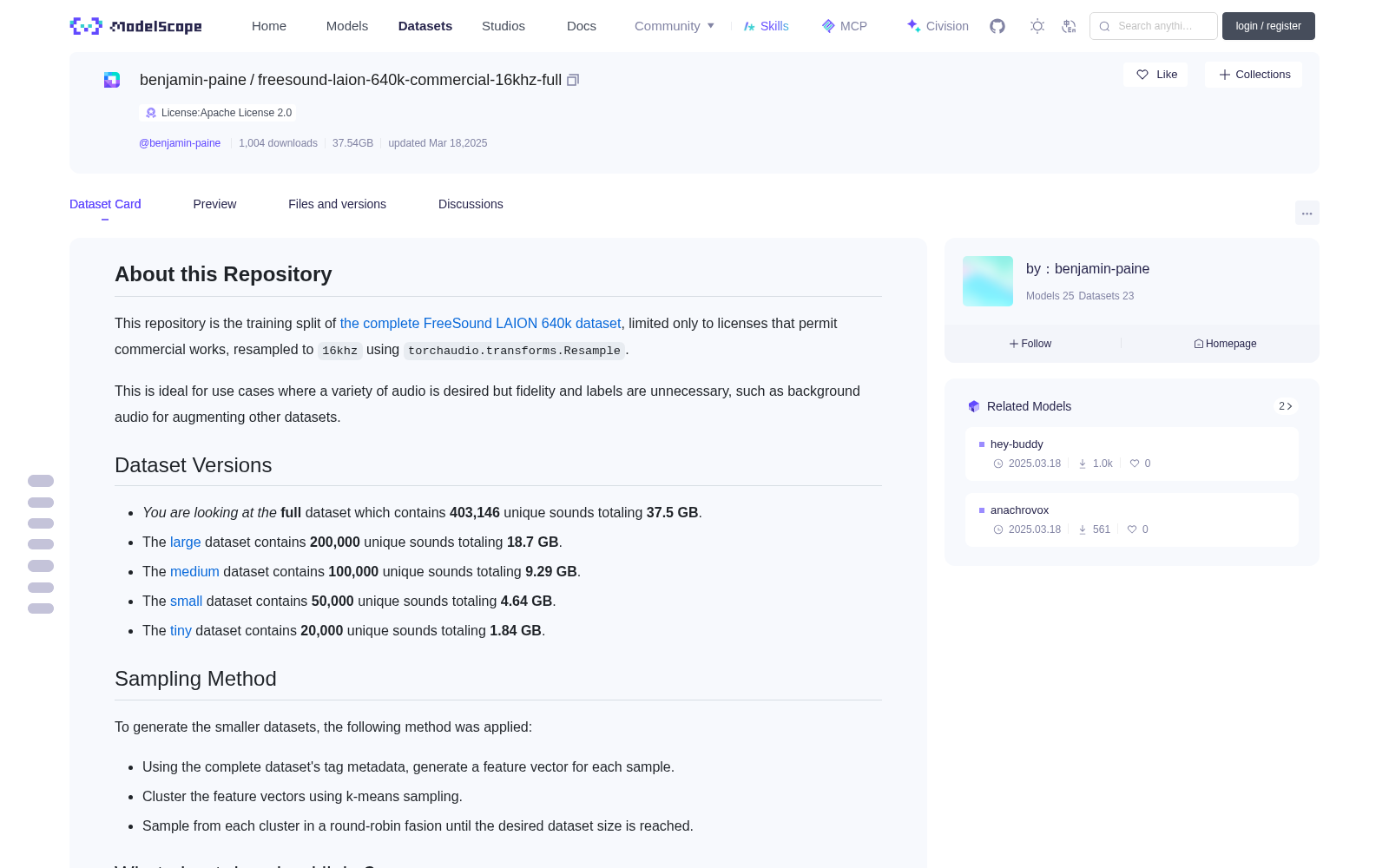Open the GitHub icon link
1389x868 pixels.
click(997, 26)
